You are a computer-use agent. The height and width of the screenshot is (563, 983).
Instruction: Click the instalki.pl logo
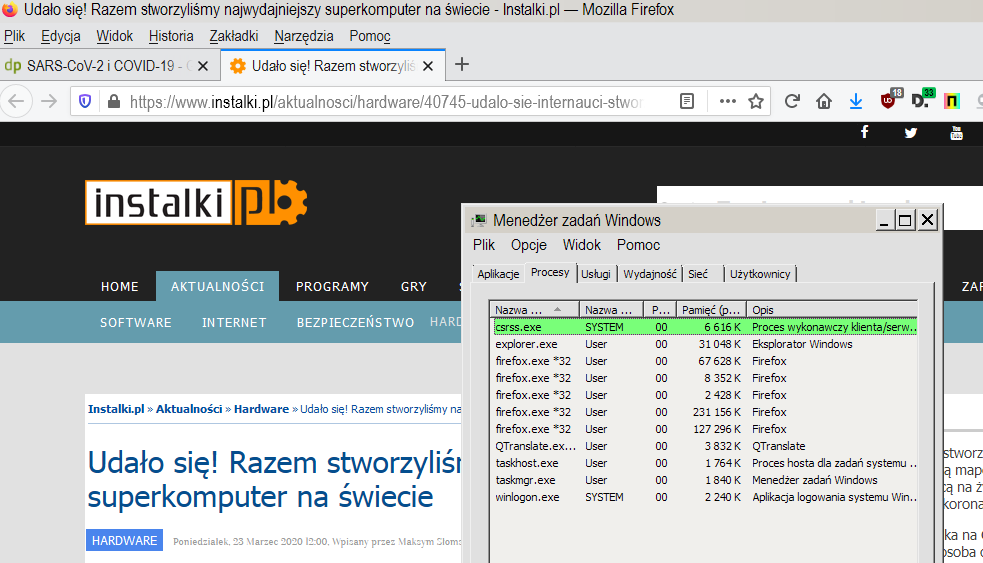point(196,203)
